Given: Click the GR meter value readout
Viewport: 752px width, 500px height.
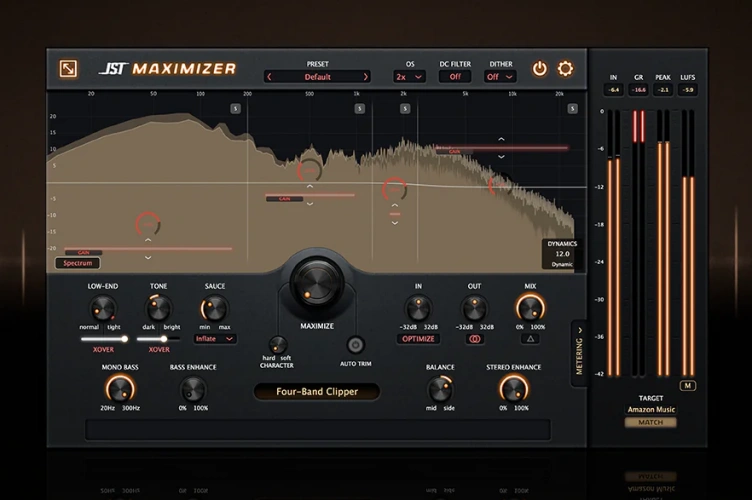Looking at the screenshot, I should pos(638,90).
